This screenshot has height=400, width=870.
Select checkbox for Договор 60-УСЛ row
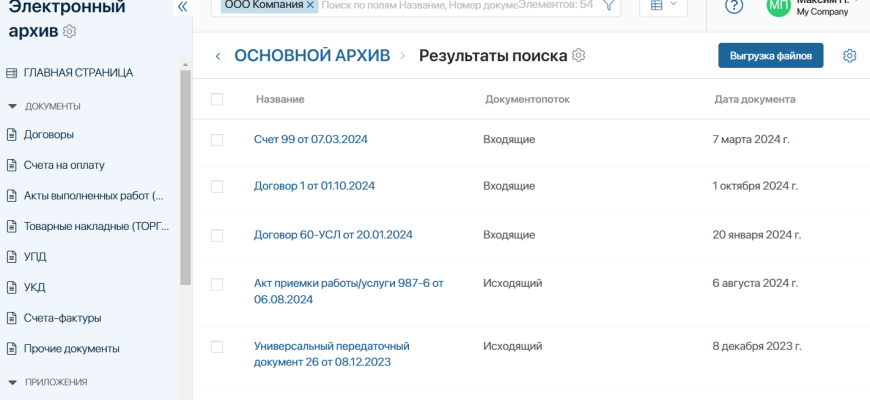point(217,236)
